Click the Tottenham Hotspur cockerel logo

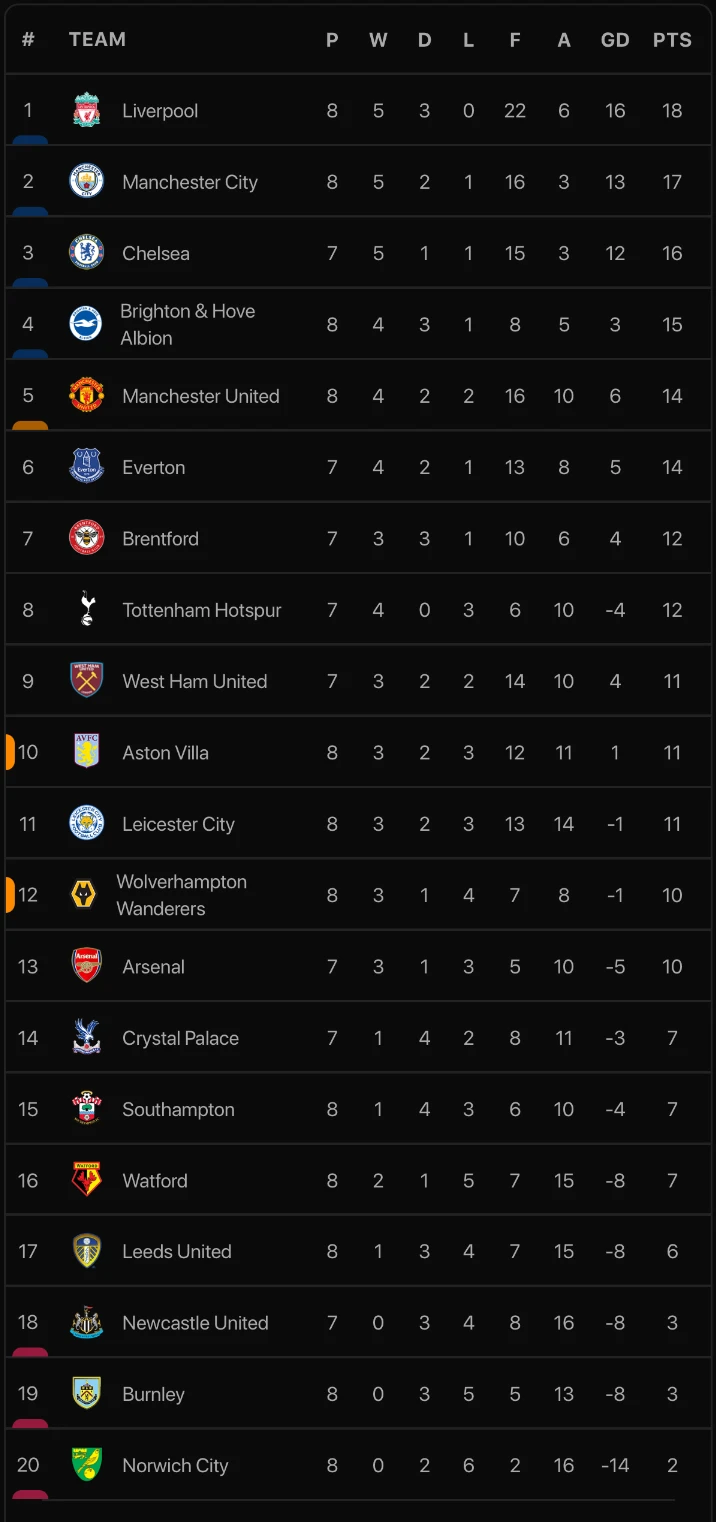click(87, 610)
